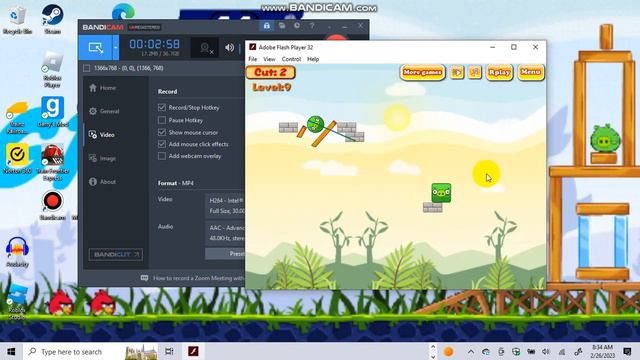640x360 pixels.
Task: Open Help menu in Flash Player
Action: coord(313,59)
